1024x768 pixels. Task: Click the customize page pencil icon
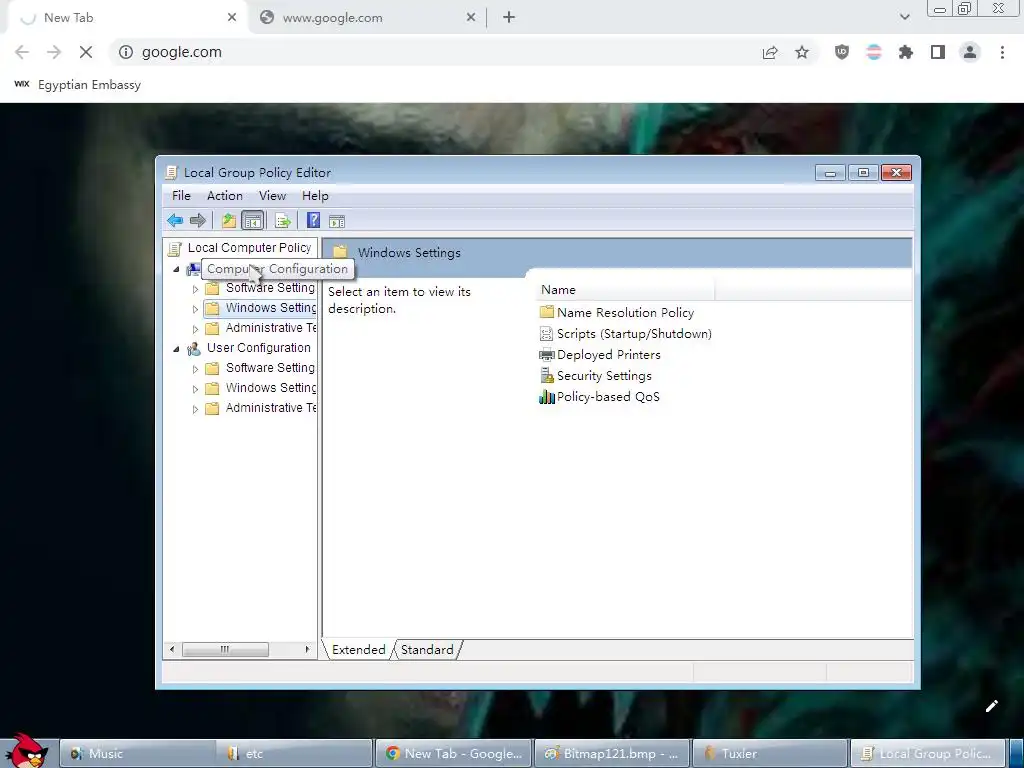point(991,706)
